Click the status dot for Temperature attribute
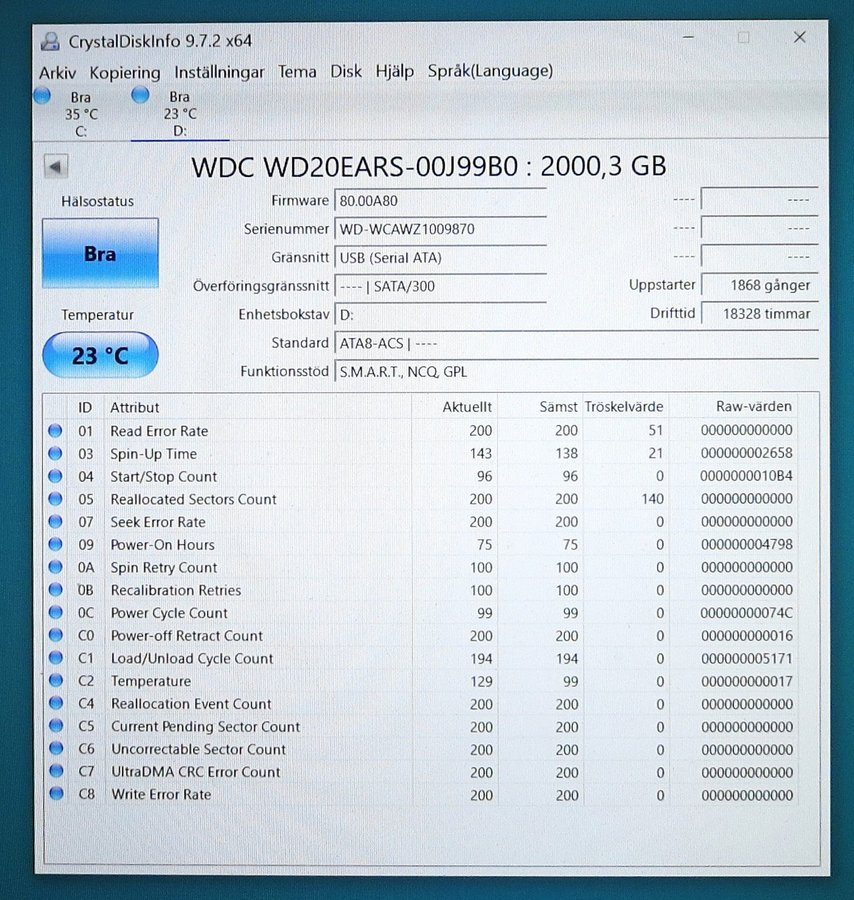854x900 pixels. [55, 681]
